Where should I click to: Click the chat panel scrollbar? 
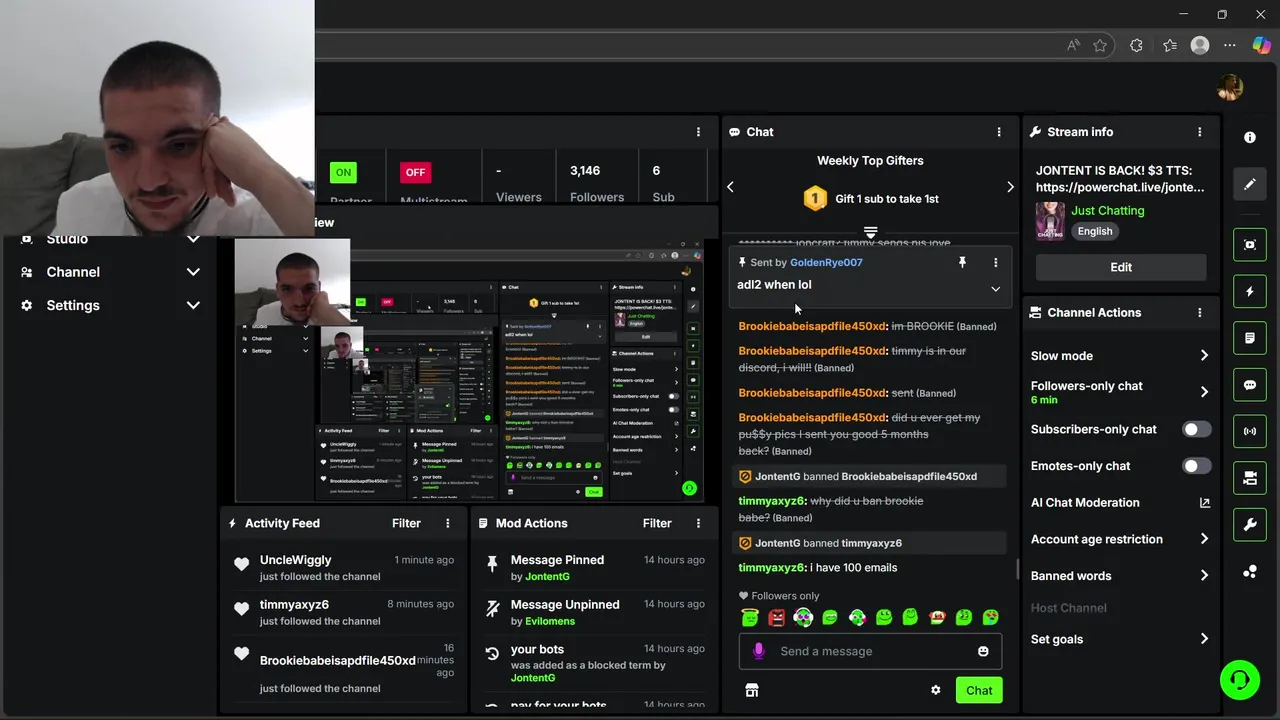tap(1018, 569)
